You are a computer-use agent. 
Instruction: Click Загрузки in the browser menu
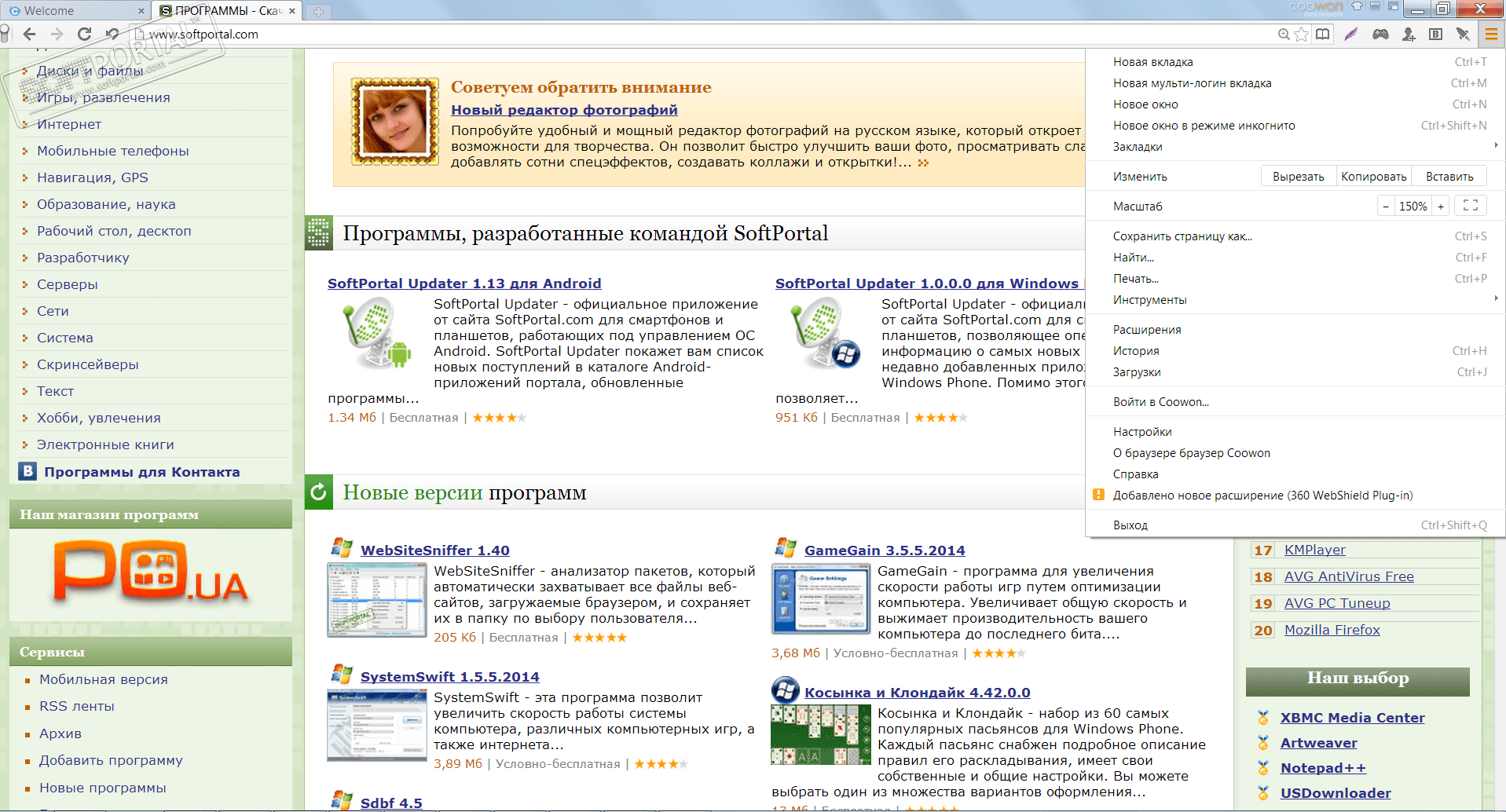click(x=1295, y=372)
